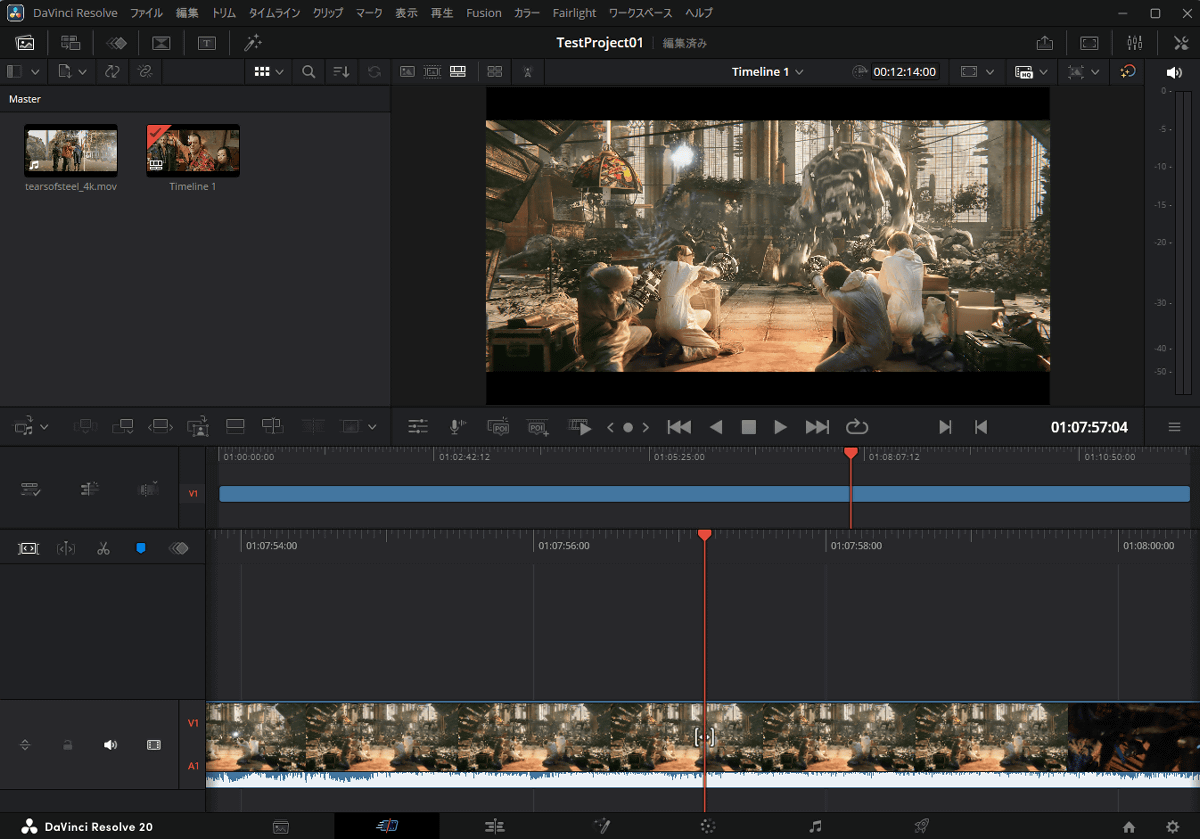The height and width of the screenshot is (839, 1200).
Task: Open the Effects magic wand icon
Action: (x=253, y=43)
